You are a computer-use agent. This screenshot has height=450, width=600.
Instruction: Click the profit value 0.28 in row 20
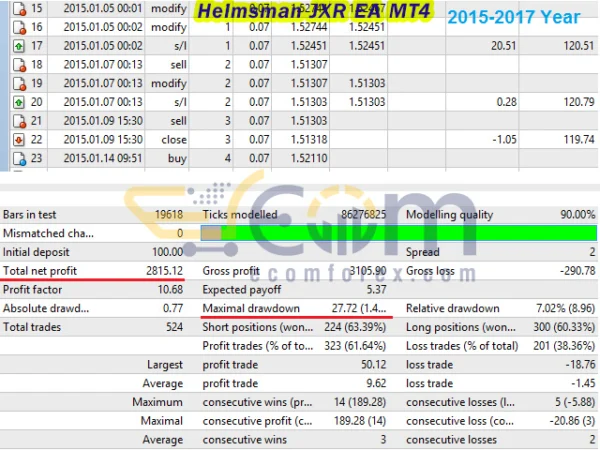point(507,102)
